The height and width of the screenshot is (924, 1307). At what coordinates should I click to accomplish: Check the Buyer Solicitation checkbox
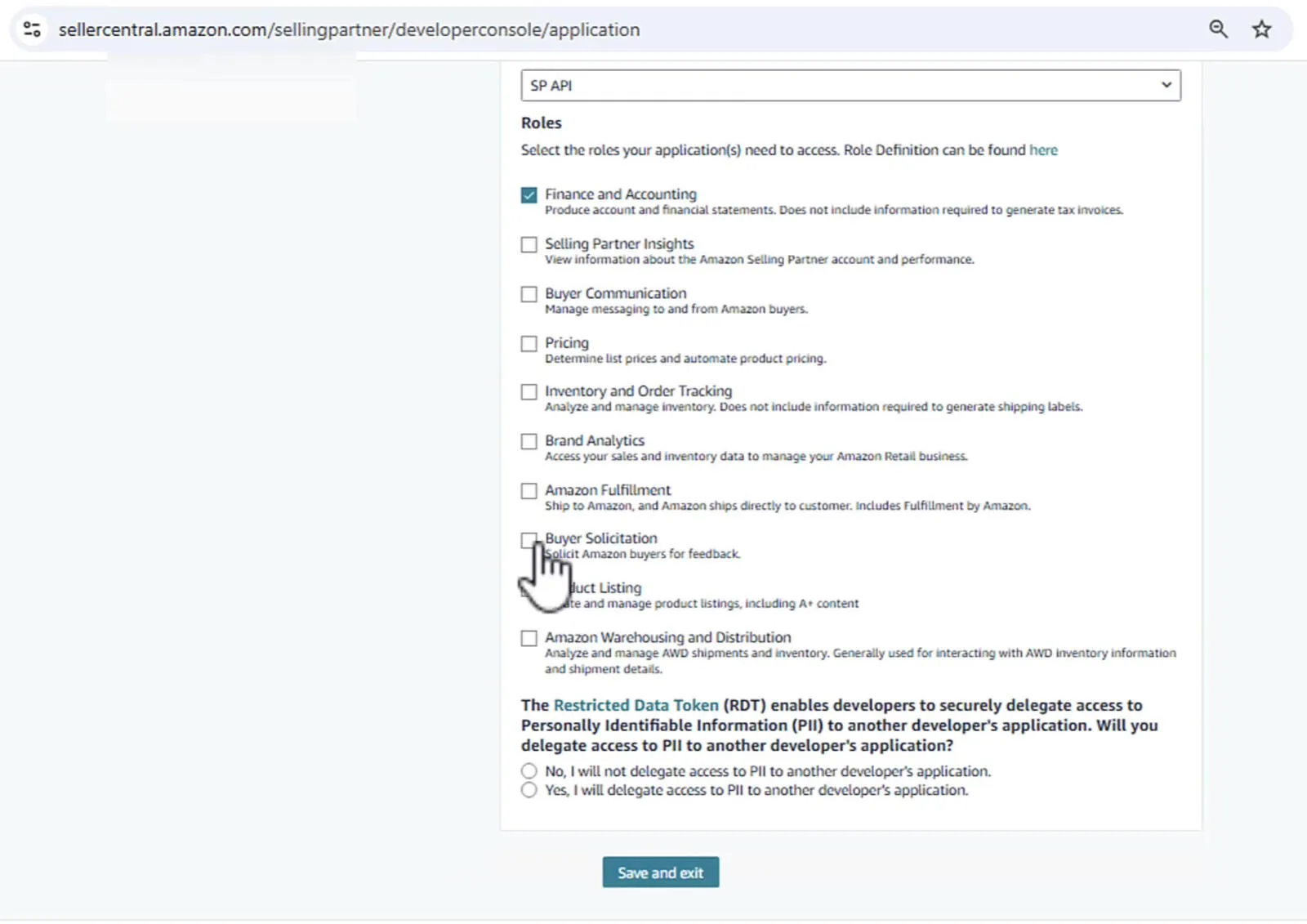tap(529, 540)
